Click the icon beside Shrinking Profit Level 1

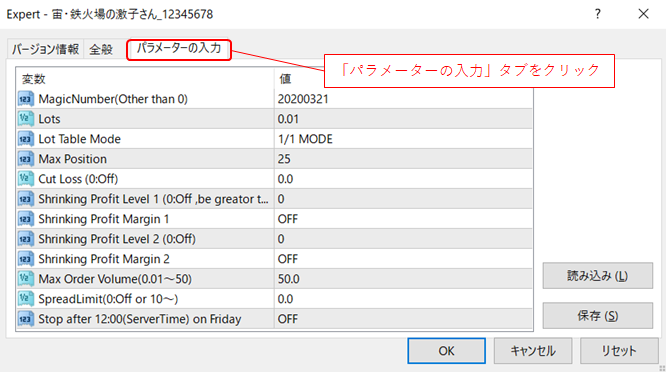(x=25, y=199)
